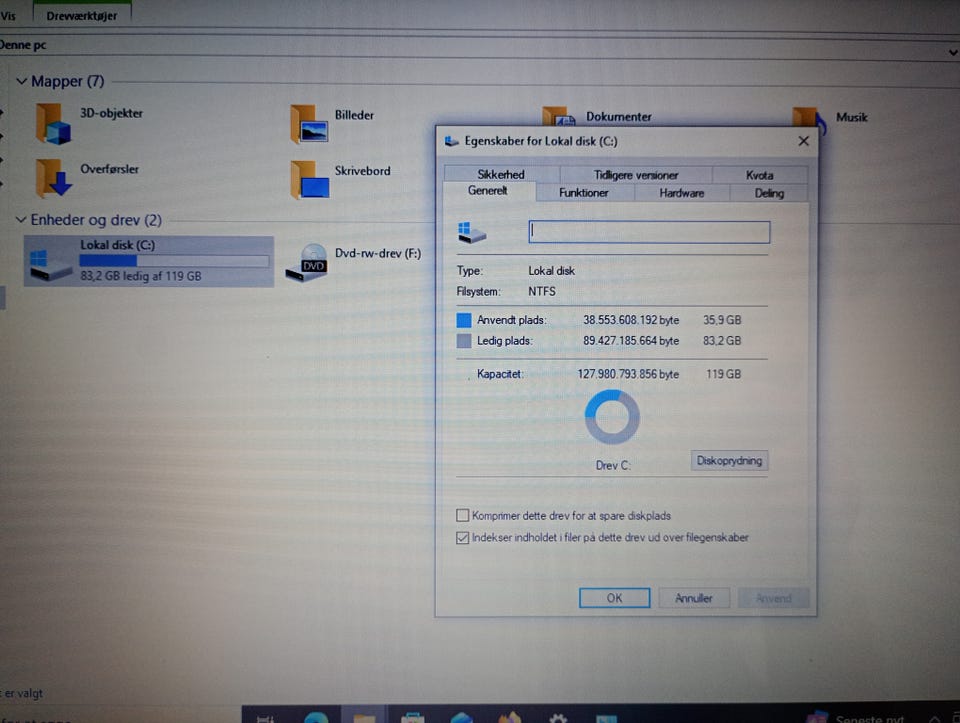Open Microsoft Edge from the taskbar
Viewport: 960px width, 723px height.
316,717
